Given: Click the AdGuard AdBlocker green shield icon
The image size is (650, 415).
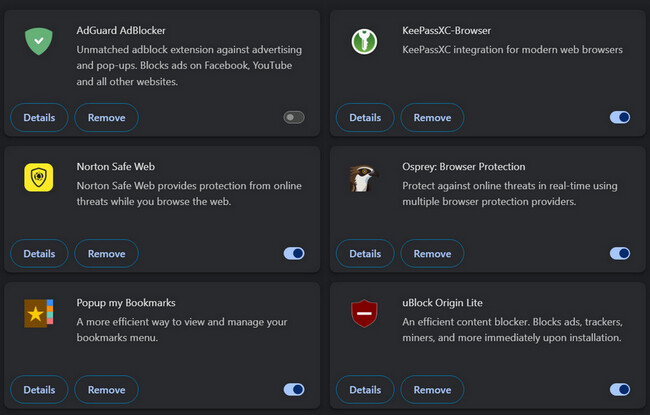Looking at the screenshot, I should coord(38,41).
